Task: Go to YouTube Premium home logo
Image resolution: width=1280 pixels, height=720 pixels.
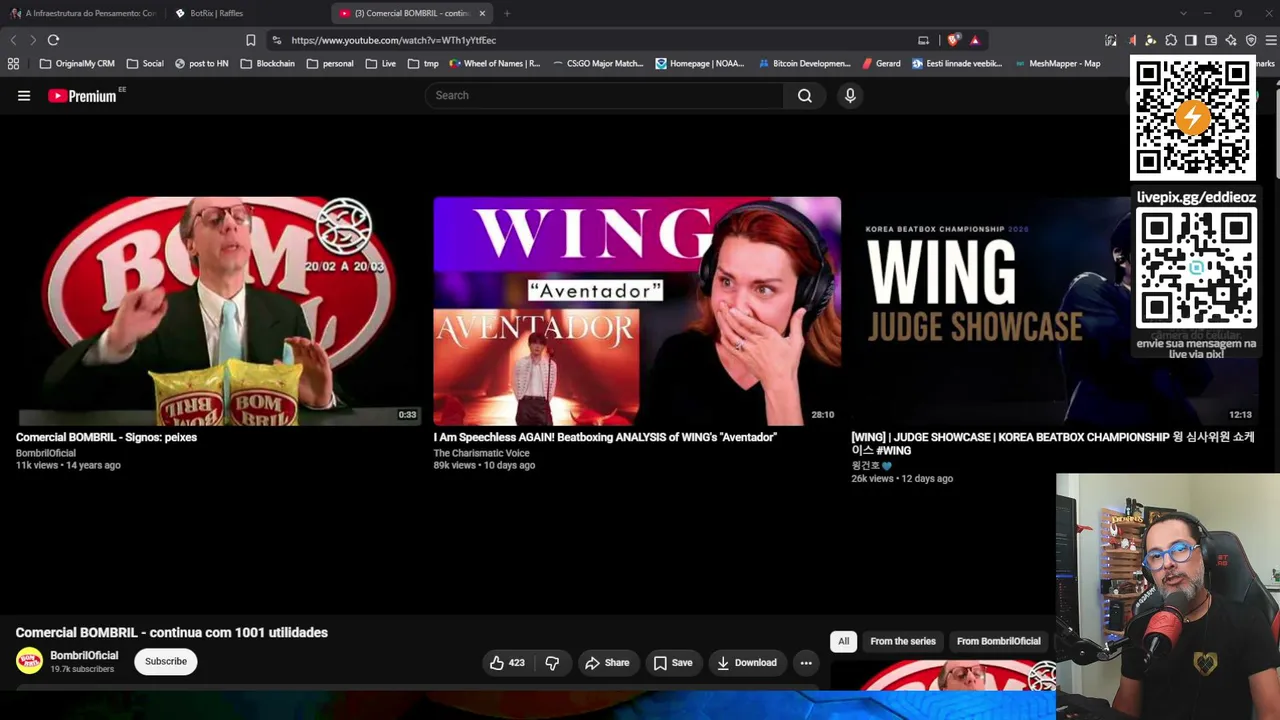Action: pos(84,96)
